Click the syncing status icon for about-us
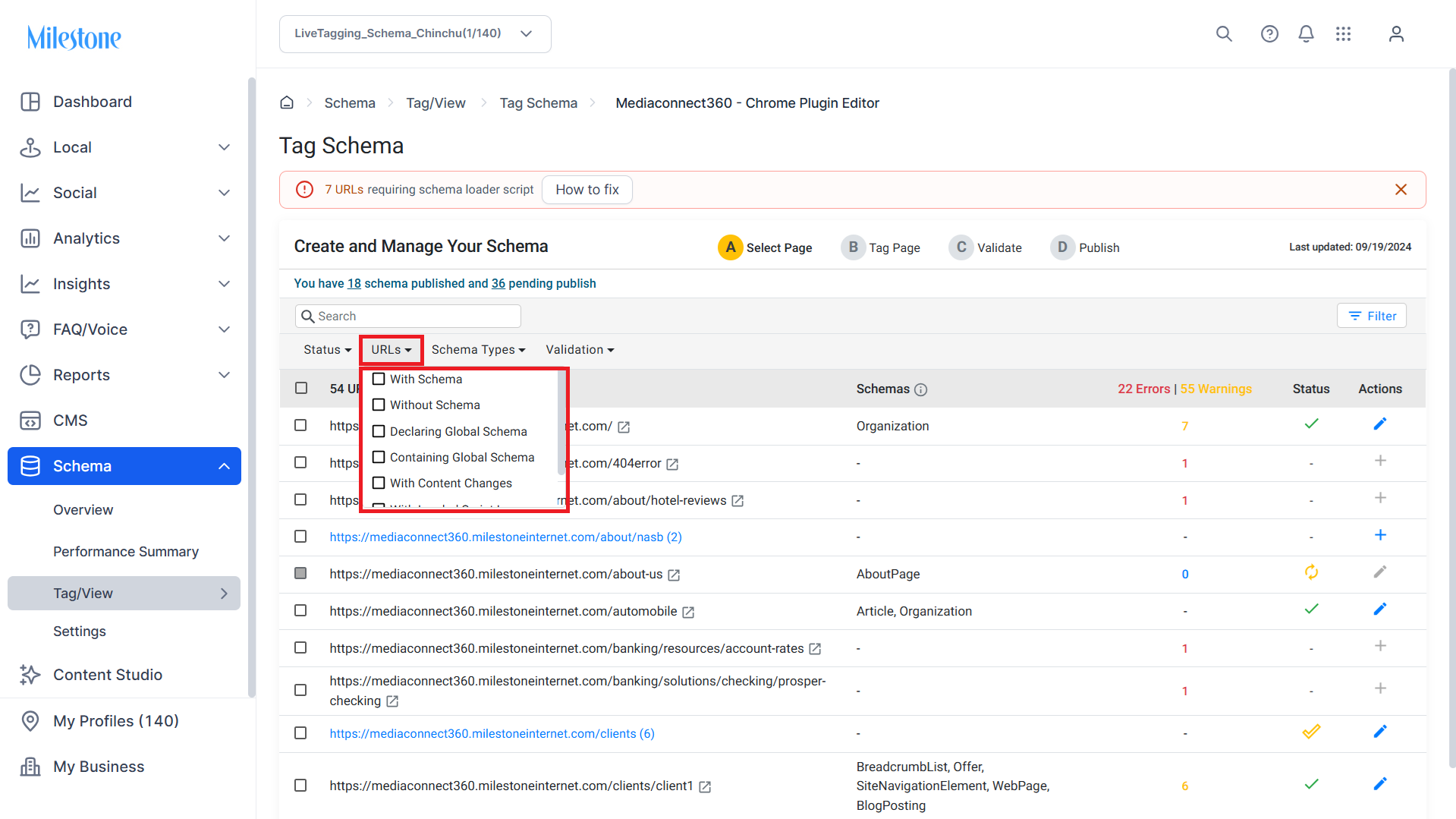 coord(1311,572)
